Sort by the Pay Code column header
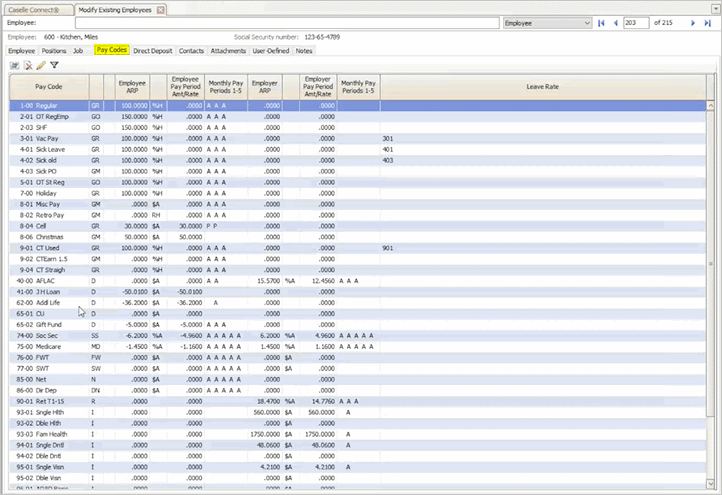 [48, 87]
